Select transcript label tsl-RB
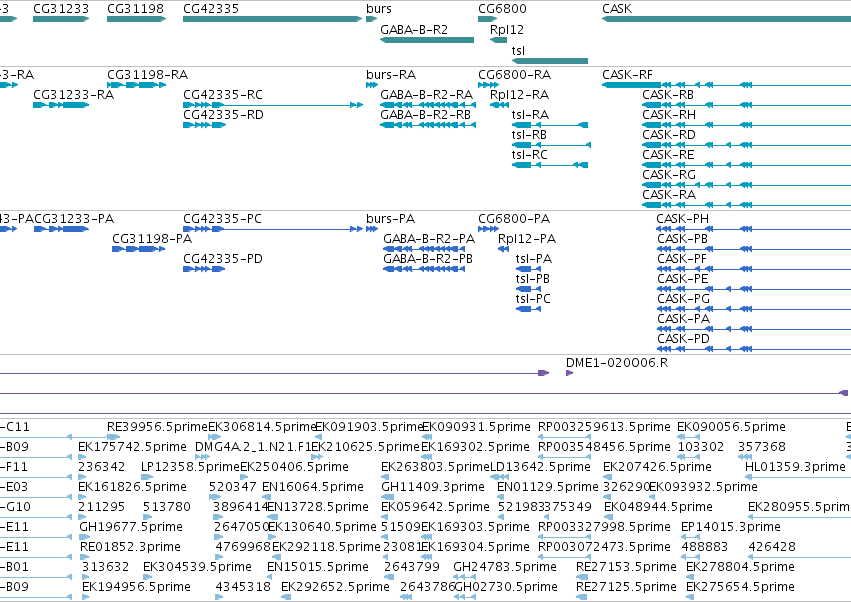Image resolution: width=851 pixels, height=602 pixels. (x=529, y=135)
